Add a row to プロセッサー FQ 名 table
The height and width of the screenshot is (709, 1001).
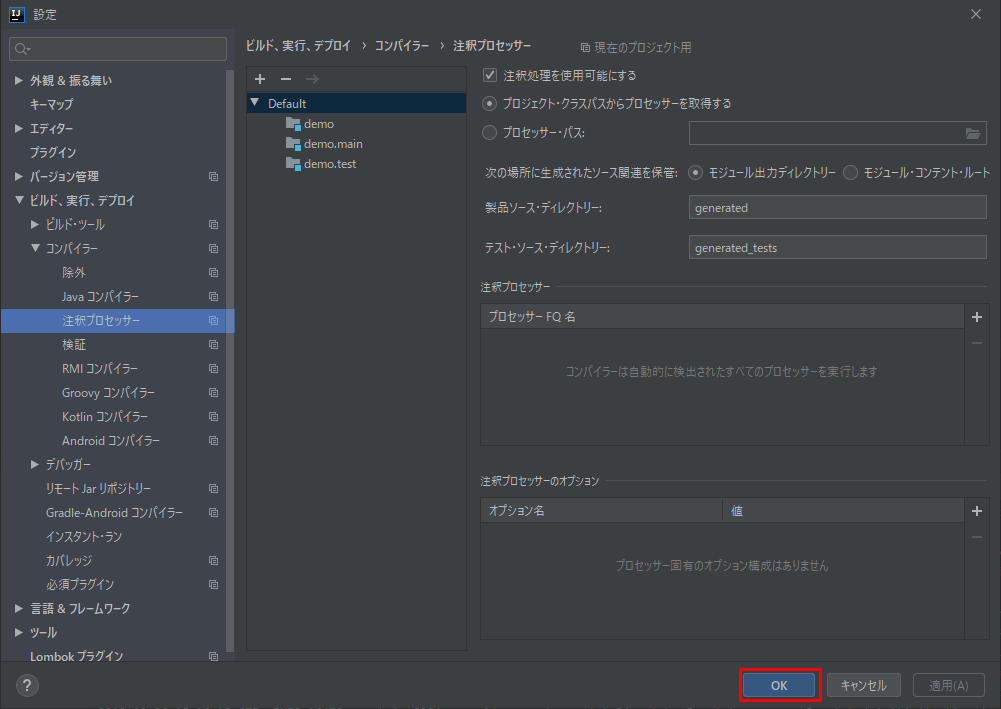pyautogui.click(x=976, y=317)
